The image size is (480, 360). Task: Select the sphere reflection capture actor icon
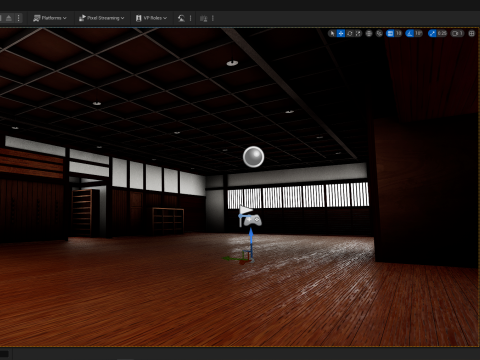point(253,157)
